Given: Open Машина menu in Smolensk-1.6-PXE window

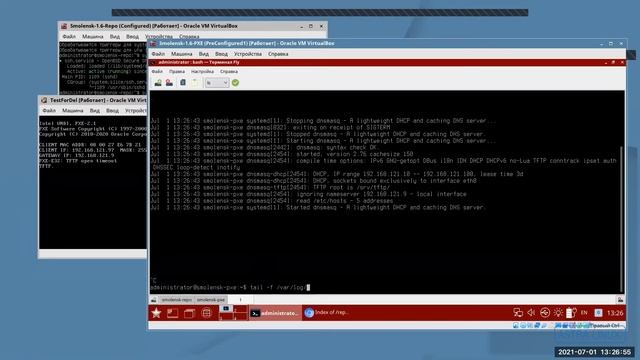Looking at the screenshot, I should tap(182, 54).
